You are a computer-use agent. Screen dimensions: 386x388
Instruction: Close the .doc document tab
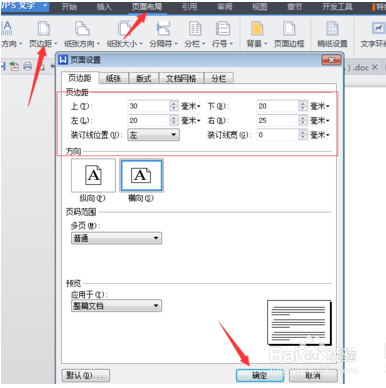tap(375, 67)
